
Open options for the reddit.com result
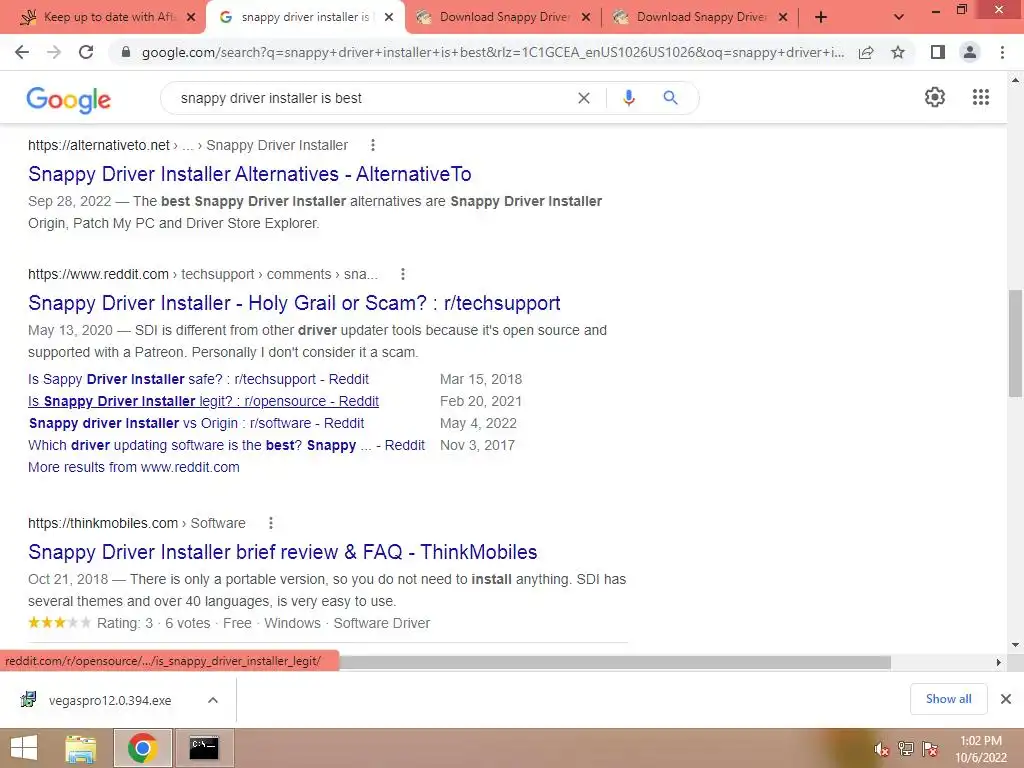[403, 274]
